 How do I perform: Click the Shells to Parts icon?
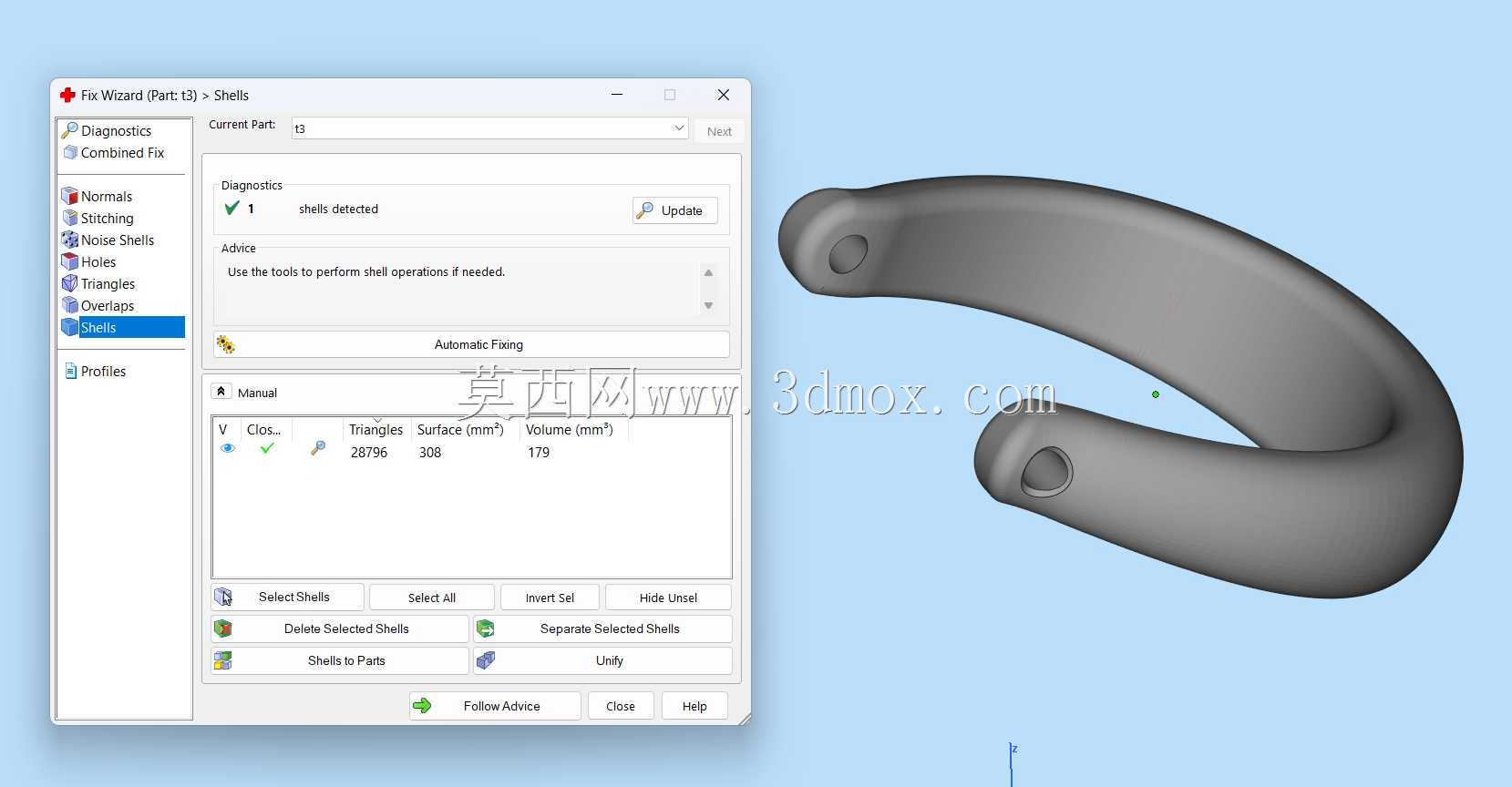tap(222, 660)
